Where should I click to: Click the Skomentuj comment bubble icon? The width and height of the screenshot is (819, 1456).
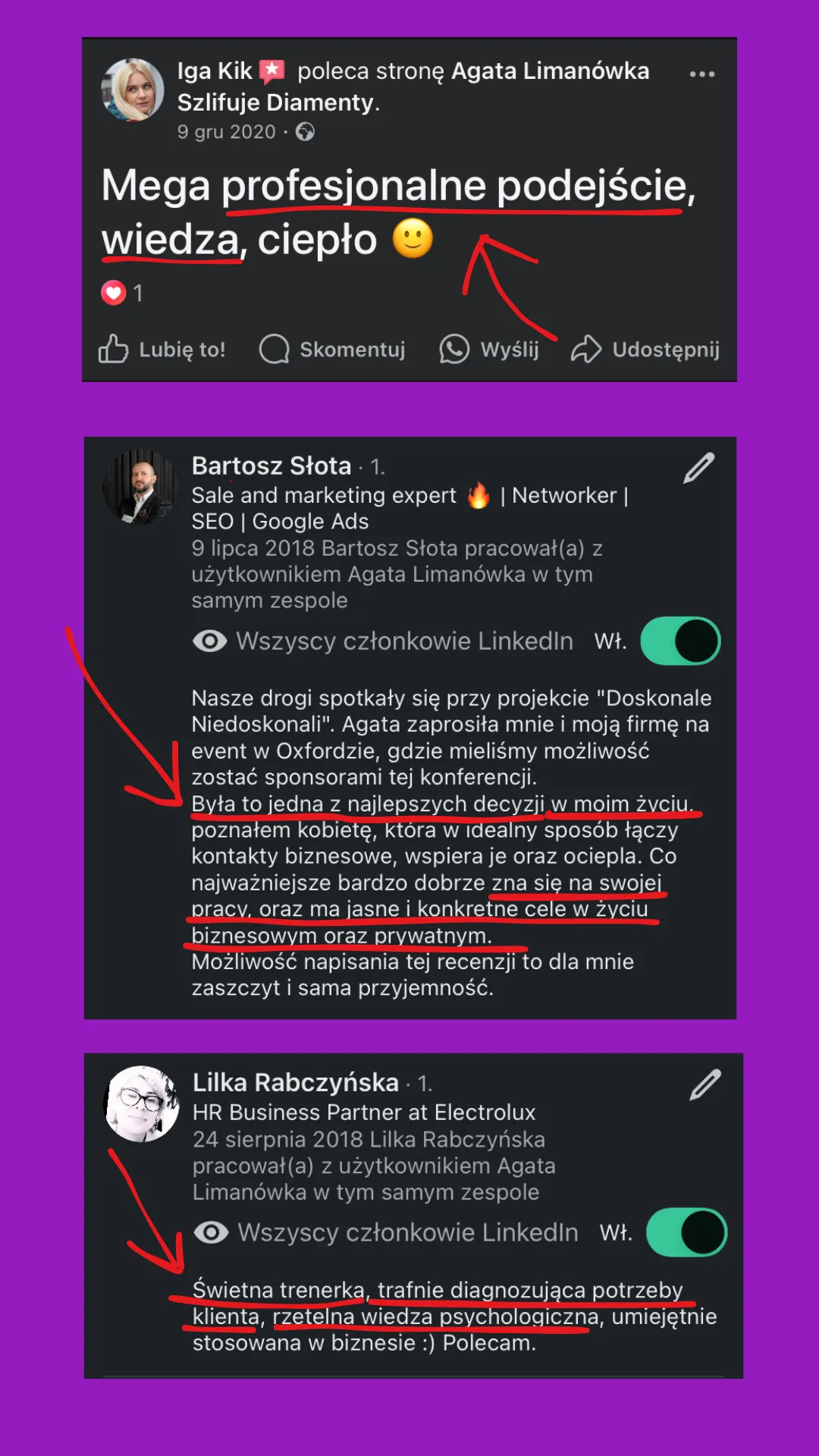[x=275, y=349]
